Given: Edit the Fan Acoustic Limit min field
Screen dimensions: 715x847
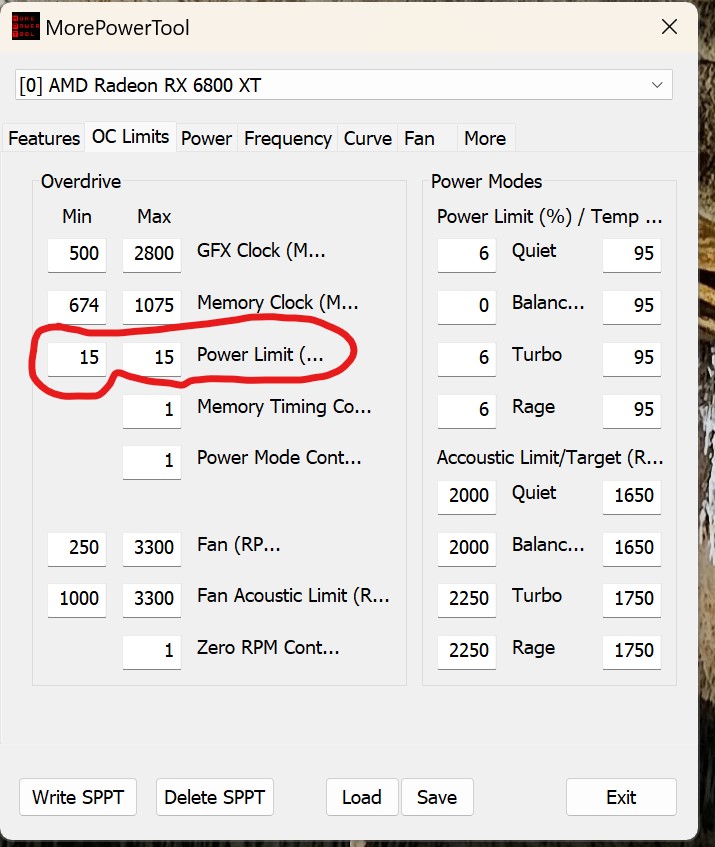Looking at the screenshot, I should point(77,599).
